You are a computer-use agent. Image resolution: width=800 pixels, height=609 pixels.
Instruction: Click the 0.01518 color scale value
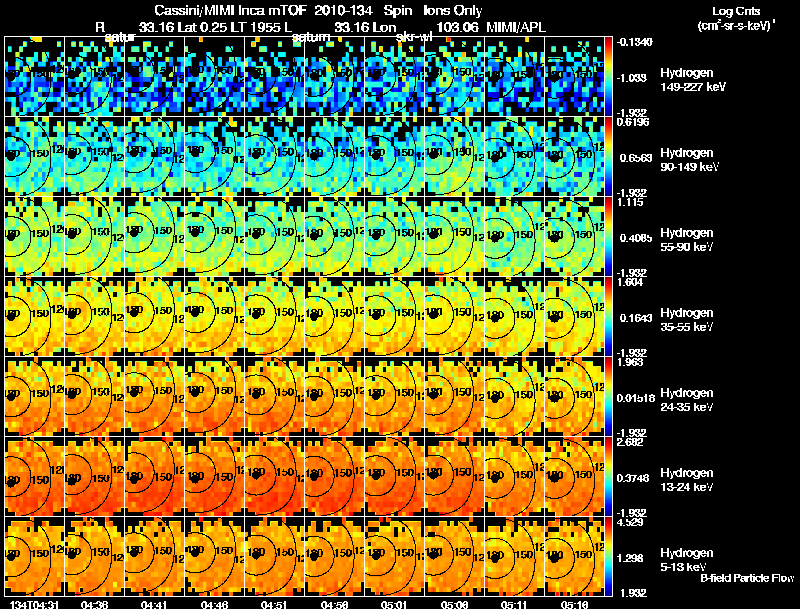click(636, 398)
